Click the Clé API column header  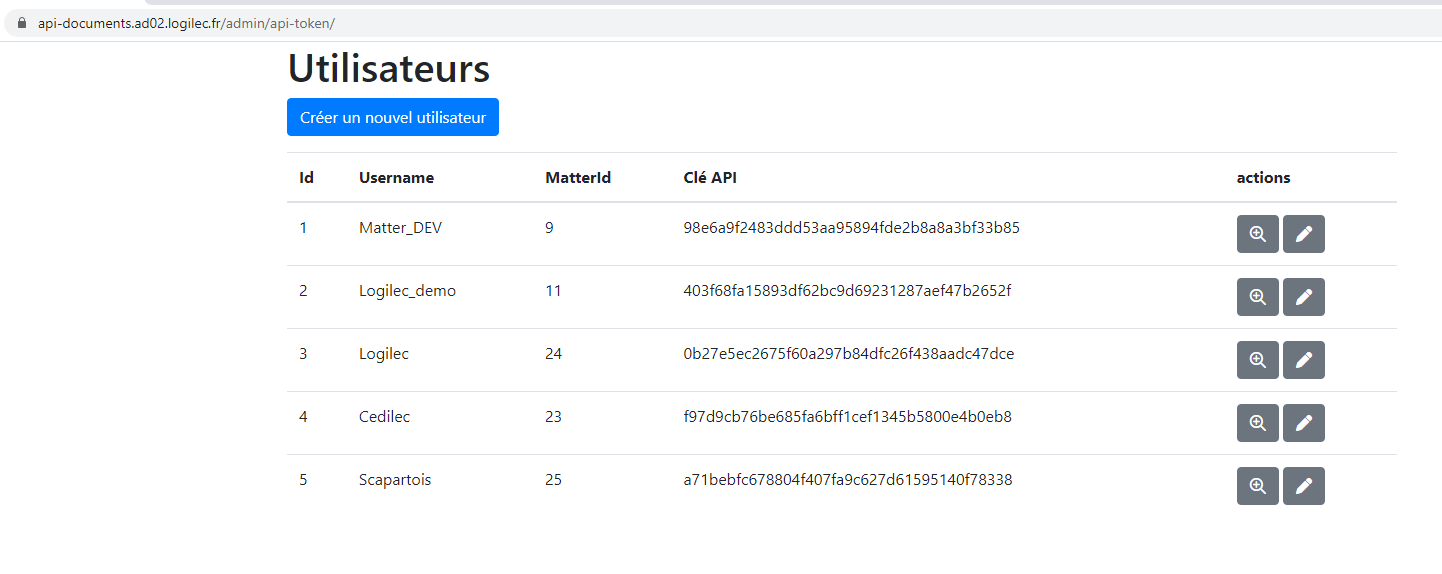(710, 178)
